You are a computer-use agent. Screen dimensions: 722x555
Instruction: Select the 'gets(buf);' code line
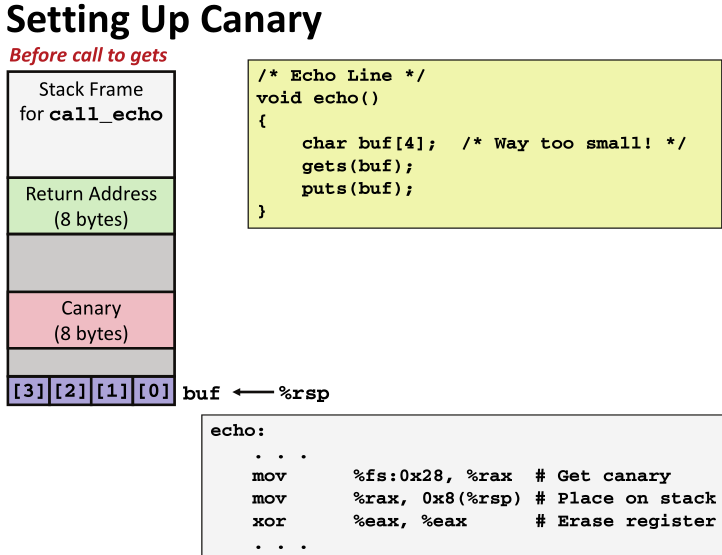[358, 166]
